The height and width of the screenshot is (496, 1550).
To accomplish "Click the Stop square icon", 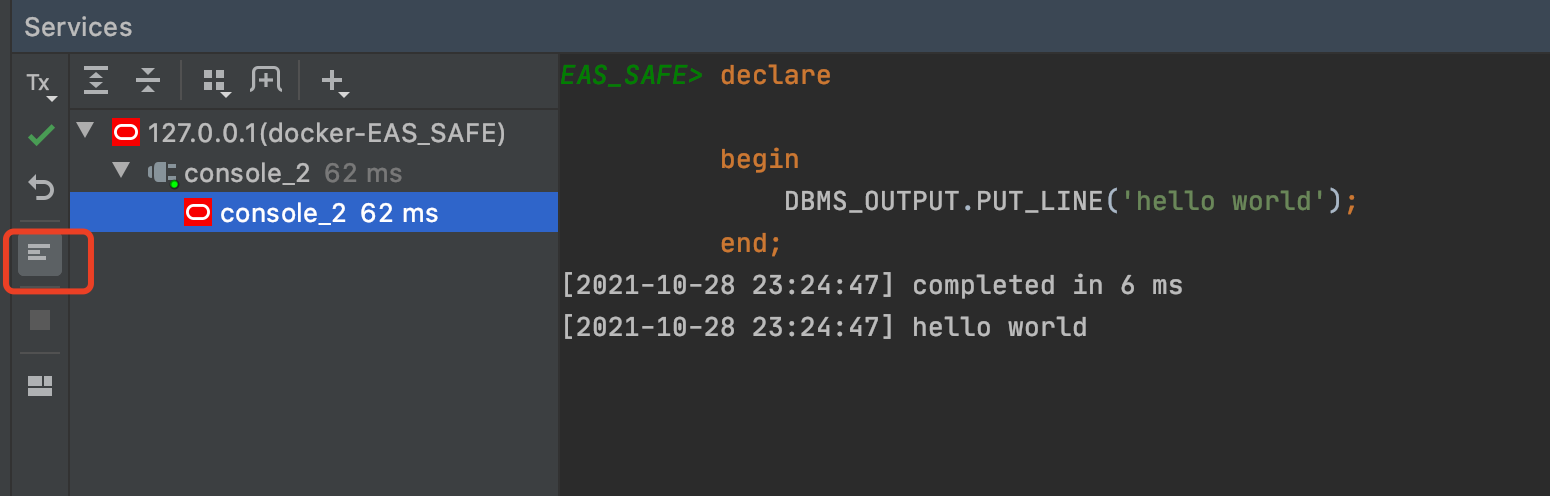I will [40, 320].
